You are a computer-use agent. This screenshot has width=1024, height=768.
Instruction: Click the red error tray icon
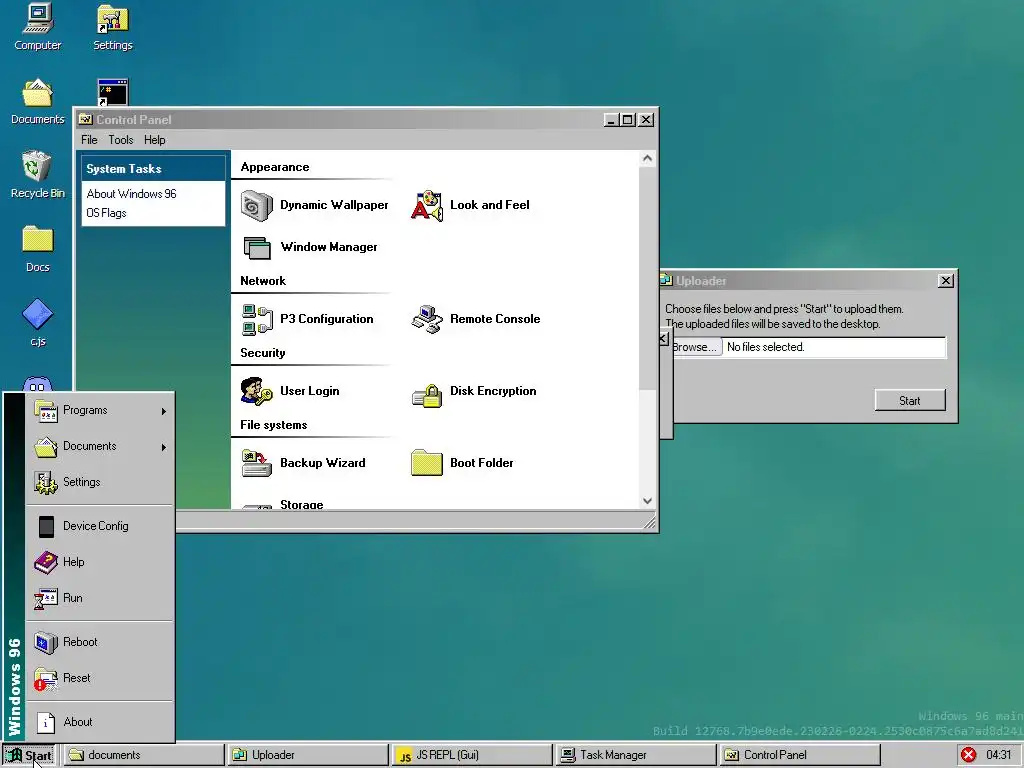[968, 755]
